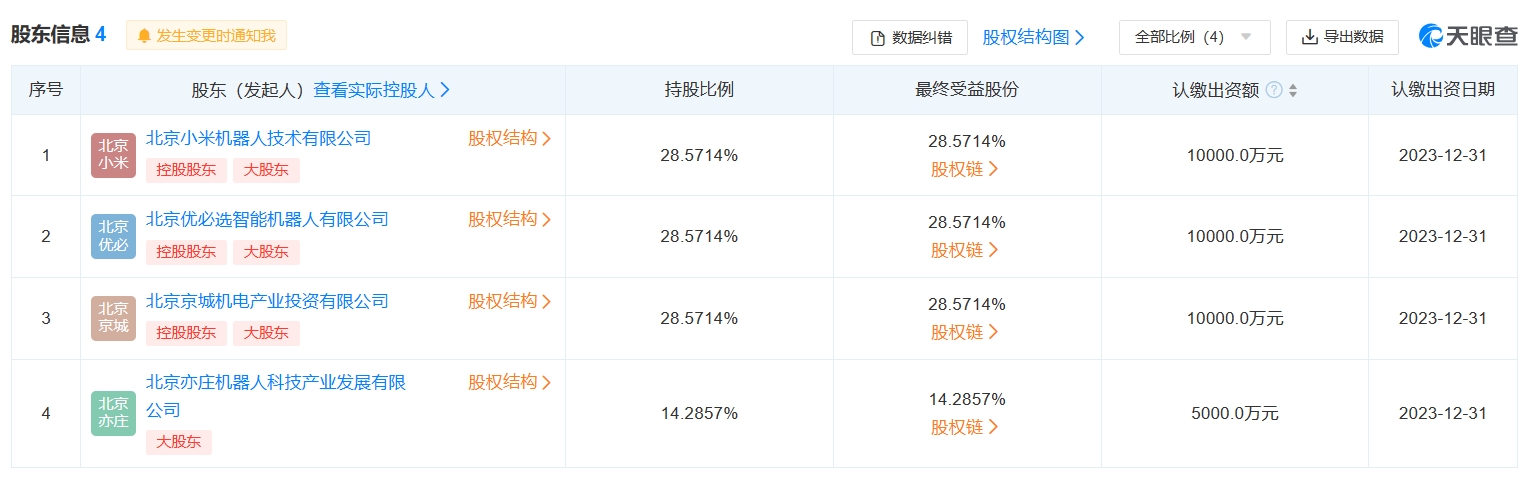Viewport: 1534px width, 488px height.
Task: Click the 序号 column header
Action: pos(46,90)
